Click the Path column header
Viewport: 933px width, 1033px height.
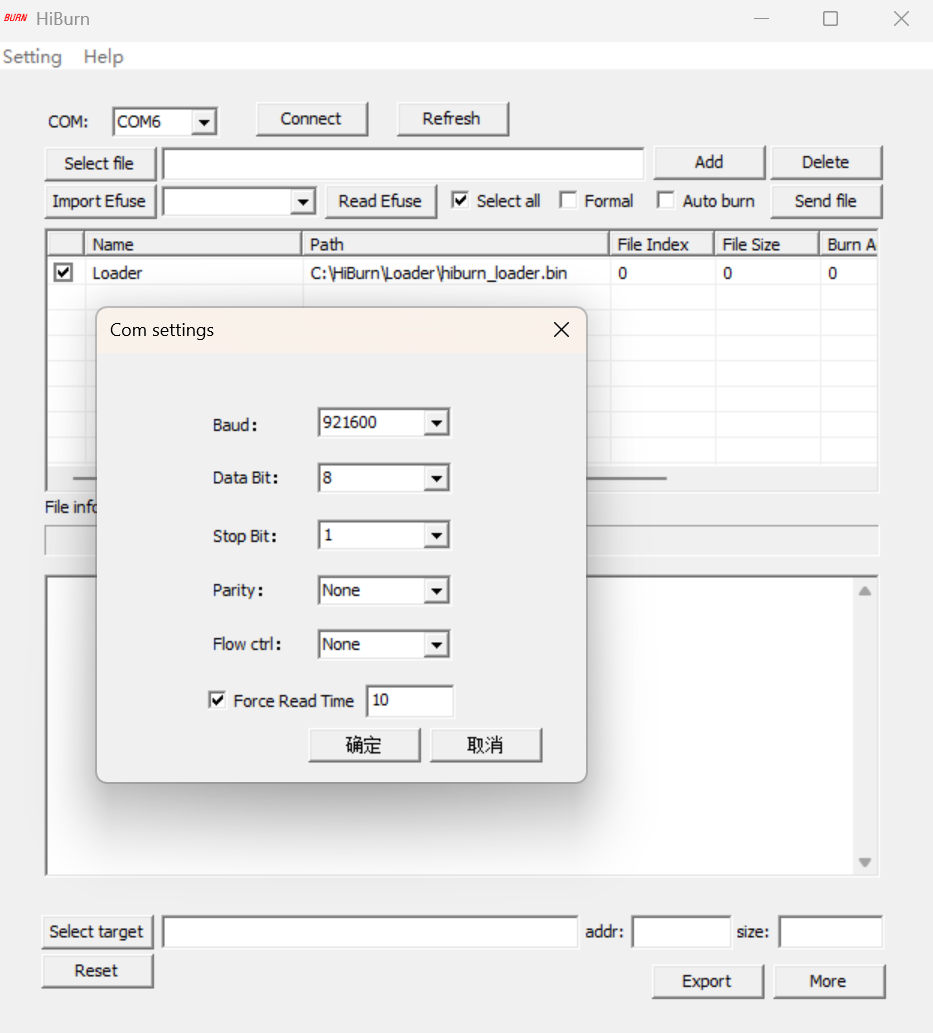[x=455, y=244]
